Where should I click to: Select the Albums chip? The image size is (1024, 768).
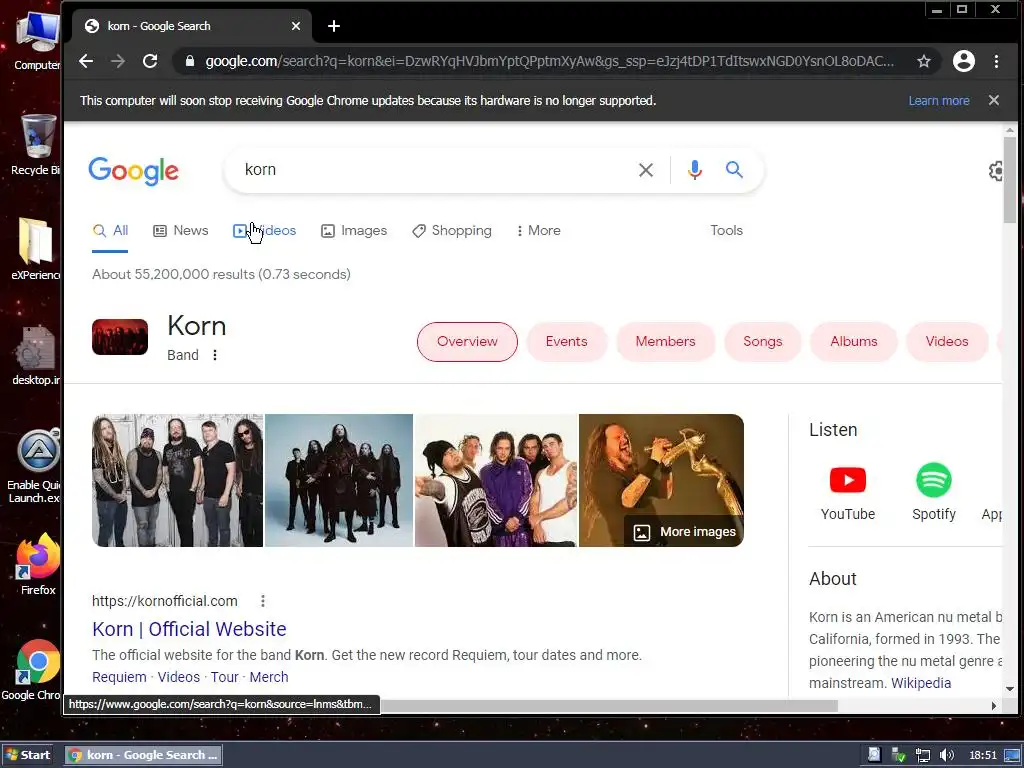tap(854, 342)
